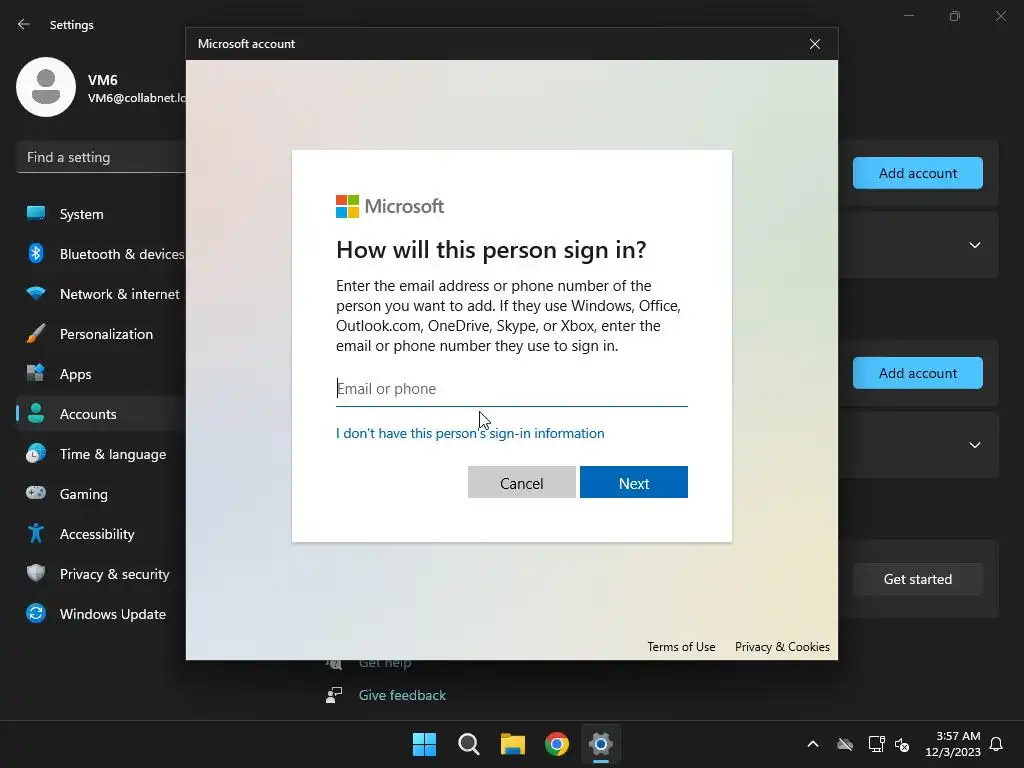1024x768 pixels.
Task: Click the Windows Update sync icon
Action: [x=36, y=613]
